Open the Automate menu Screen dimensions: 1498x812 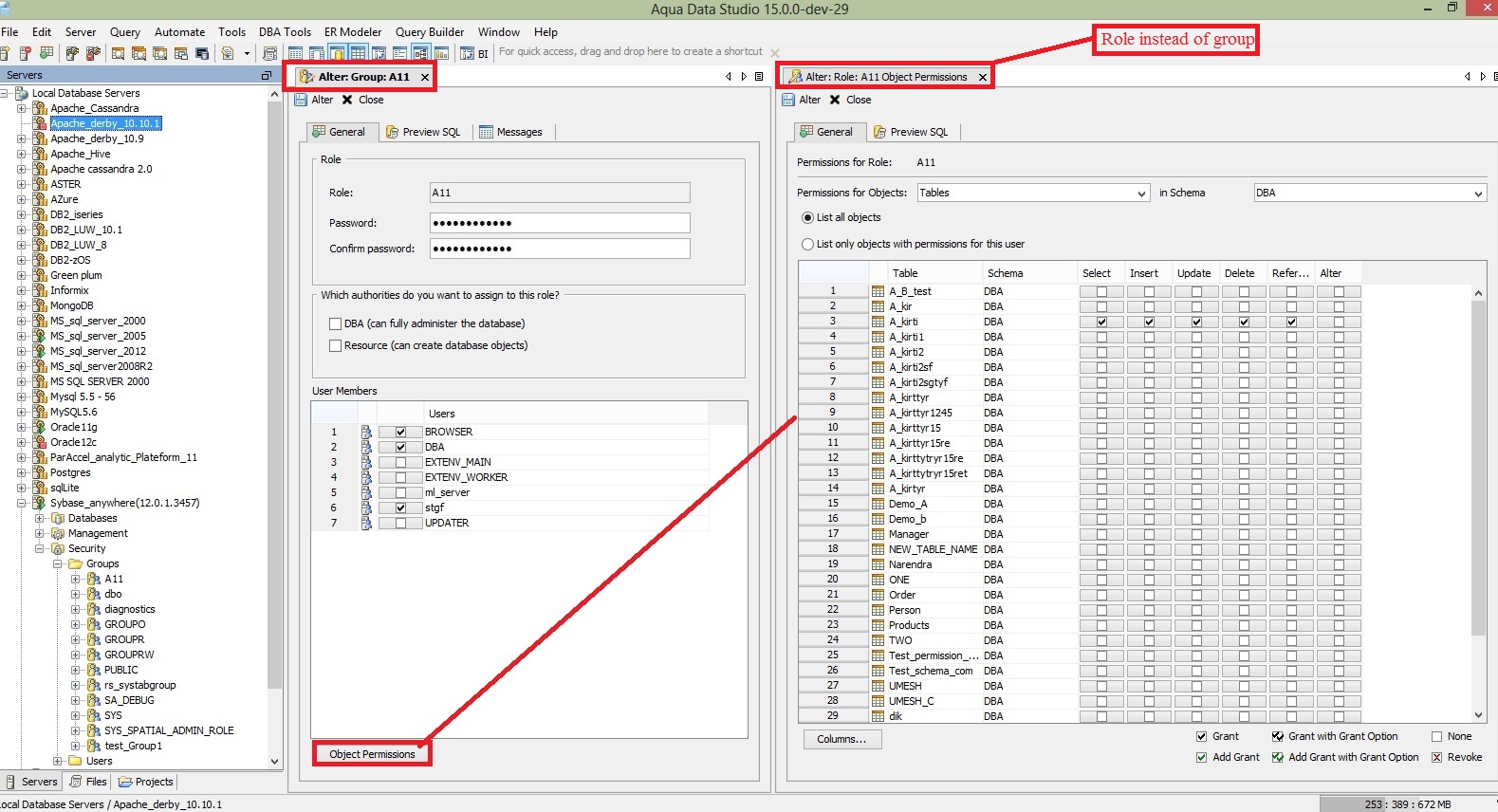pos(179,31)
